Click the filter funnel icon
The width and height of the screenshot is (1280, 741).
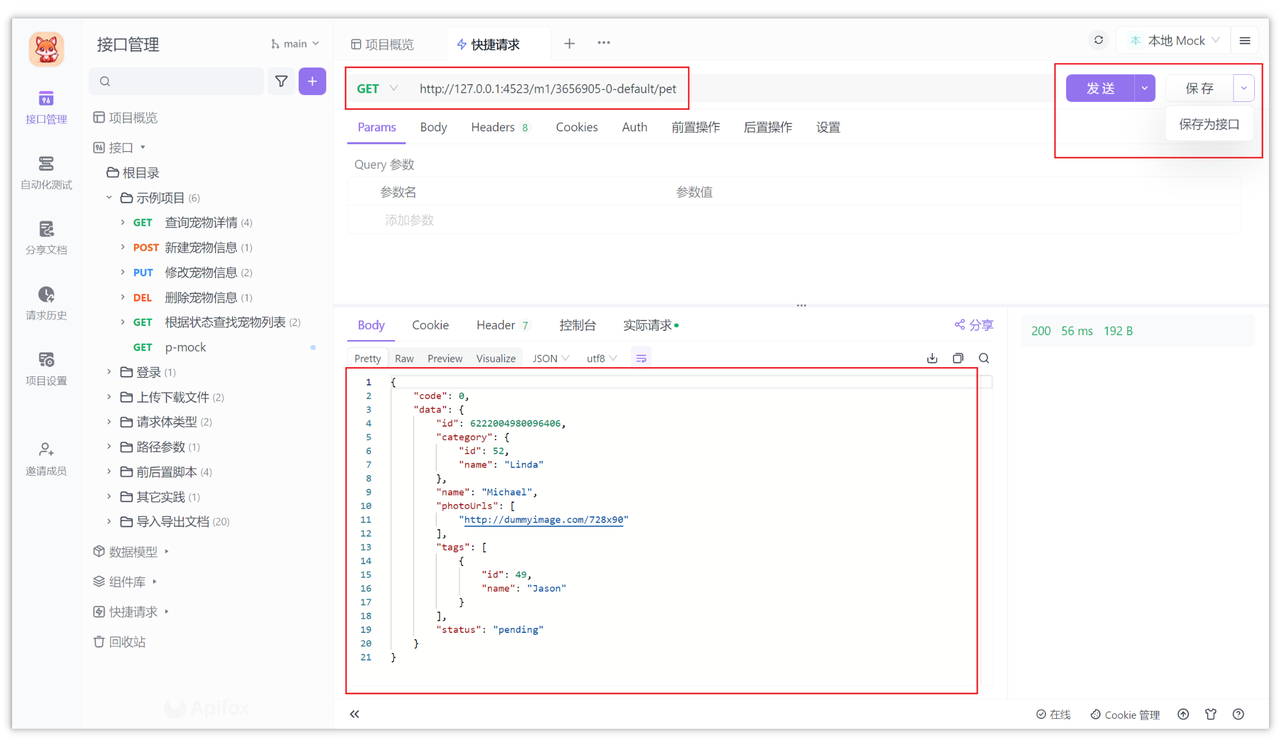coord(281,82)
